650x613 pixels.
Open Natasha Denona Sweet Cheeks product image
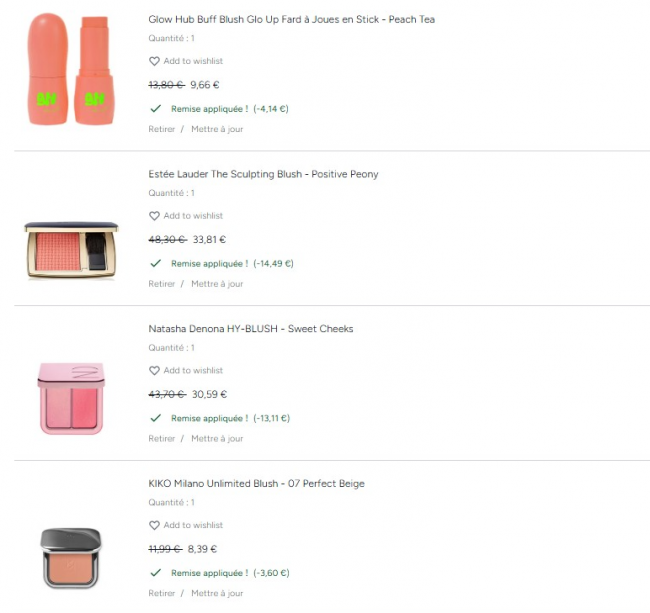[71, 398]
